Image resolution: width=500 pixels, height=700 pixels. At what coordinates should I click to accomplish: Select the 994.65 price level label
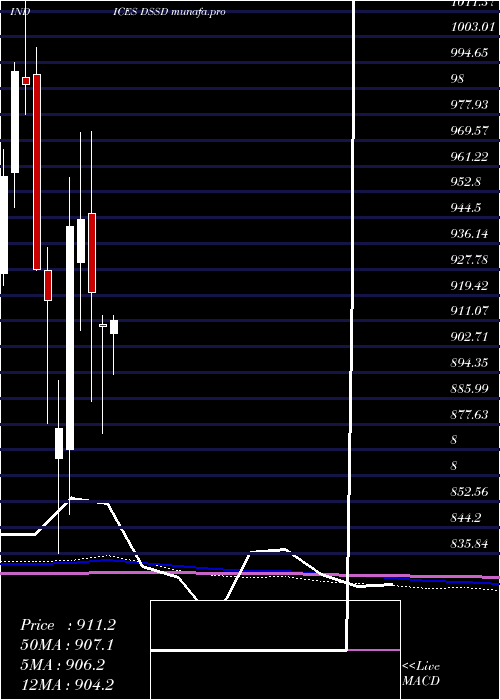pos(469,53)
